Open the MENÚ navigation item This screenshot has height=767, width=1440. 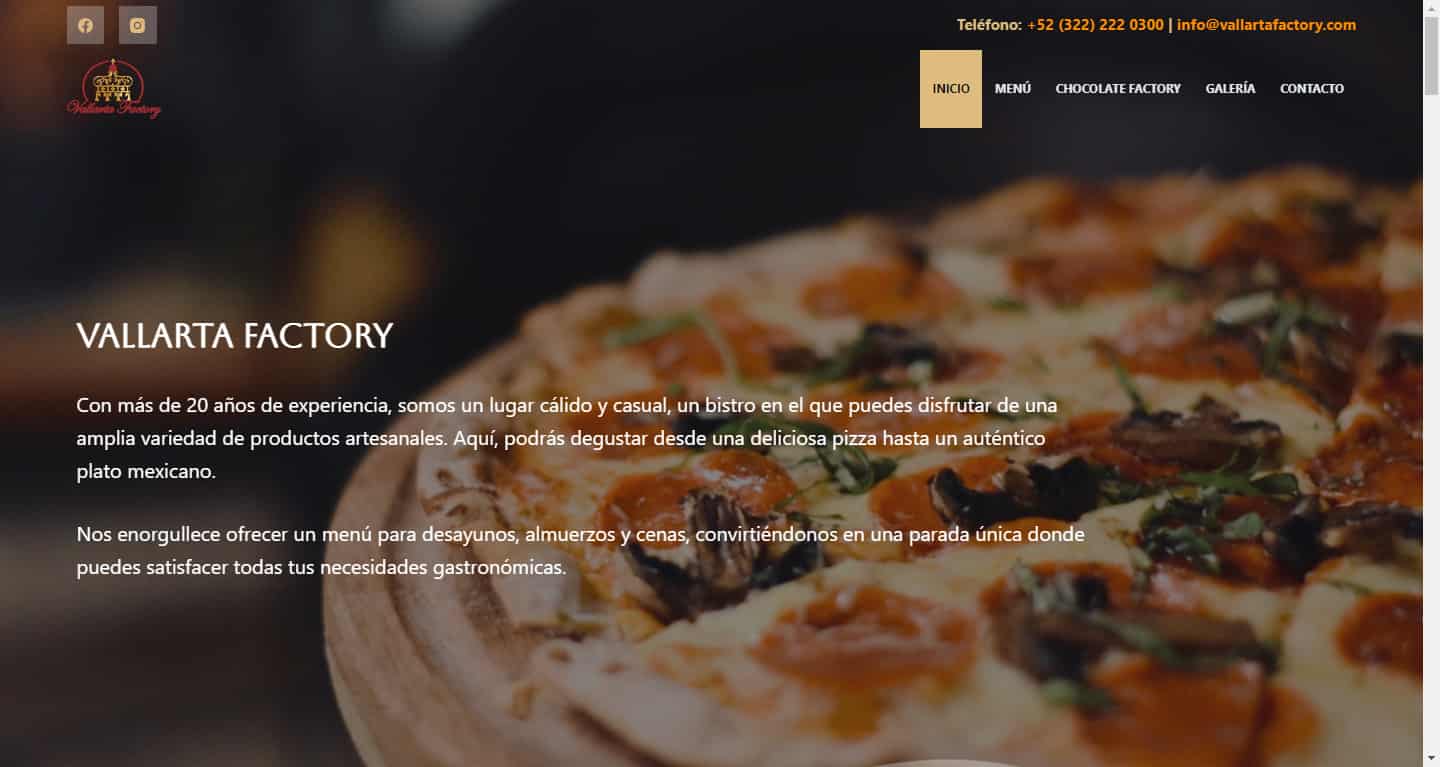[1013, 89]
